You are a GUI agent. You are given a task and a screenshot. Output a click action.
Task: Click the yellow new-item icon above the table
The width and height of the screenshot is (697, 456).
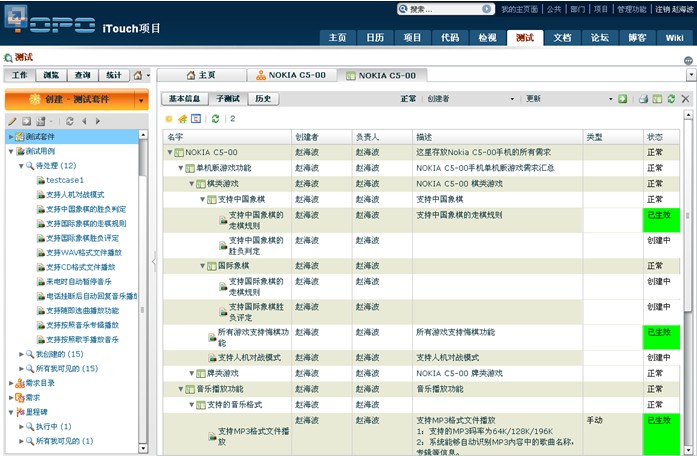(x=169, y=119)
